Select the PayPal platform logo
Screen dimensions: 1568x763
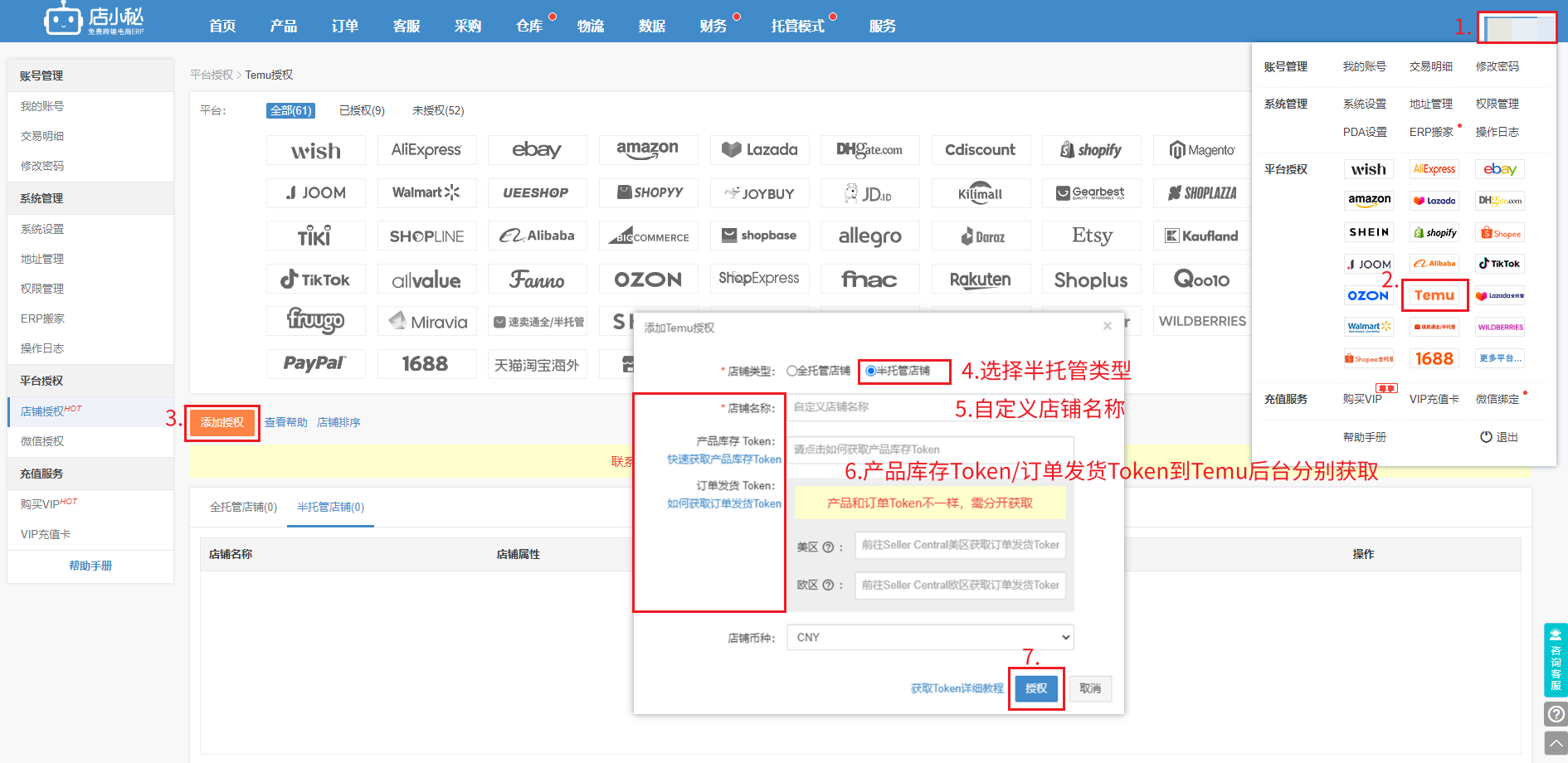pos(315,364)
